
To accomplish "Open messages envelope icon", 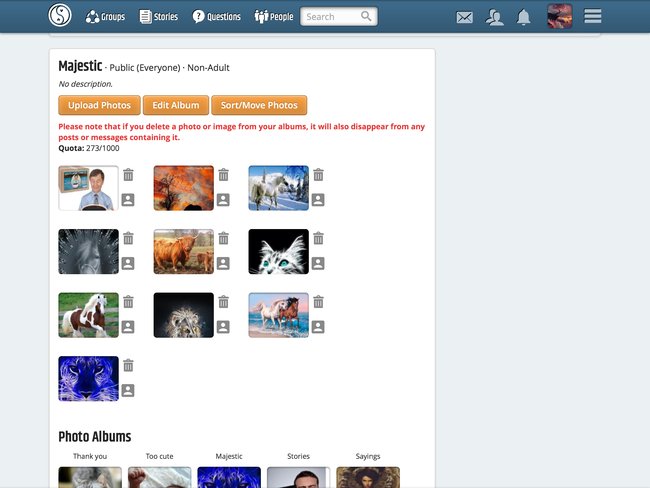I will [x=464, y=17].
